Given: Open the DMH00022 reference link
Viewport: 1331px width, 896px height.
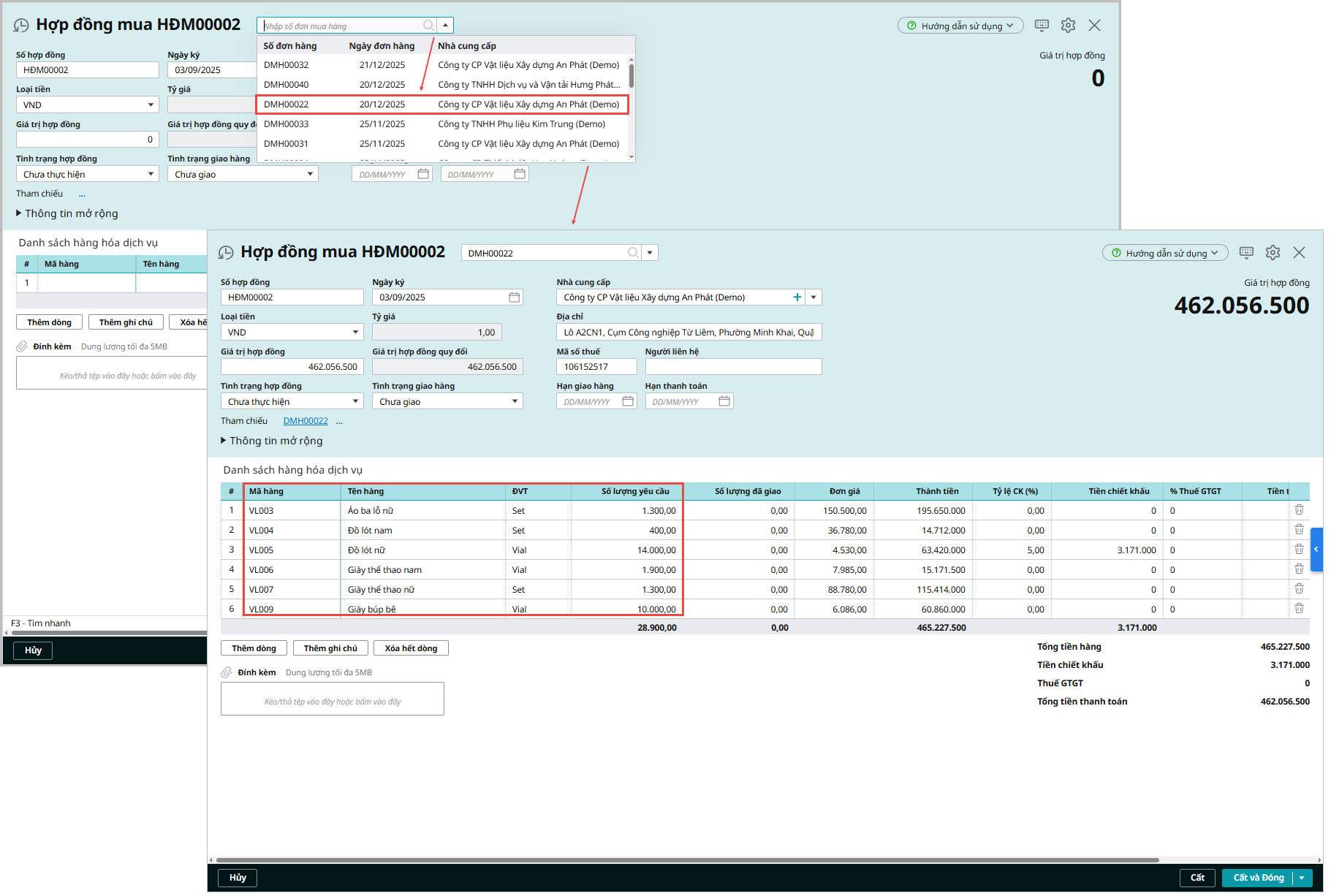Looking at the screenshot, I should (306, 421).
